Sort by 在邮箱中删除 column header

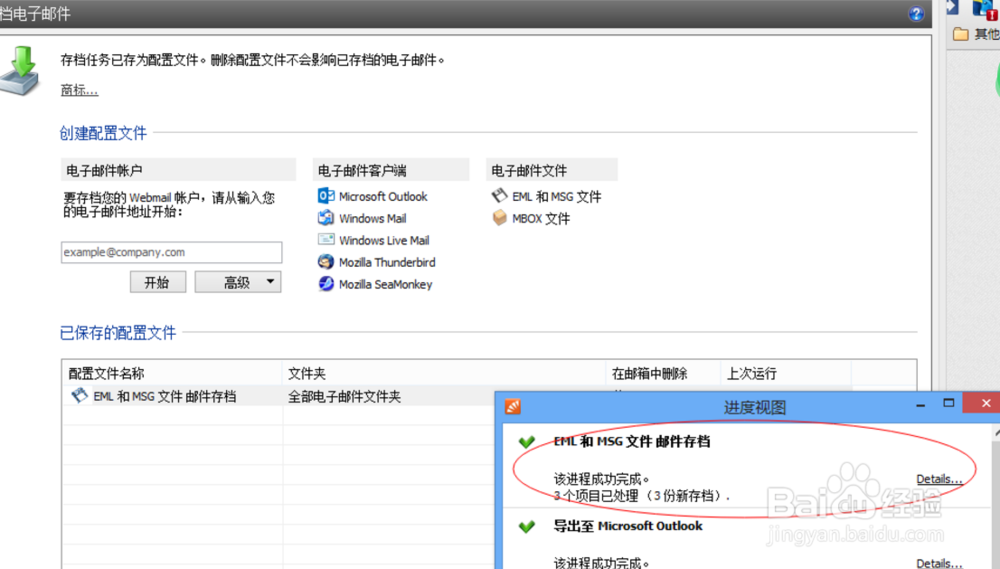[663, 373]
